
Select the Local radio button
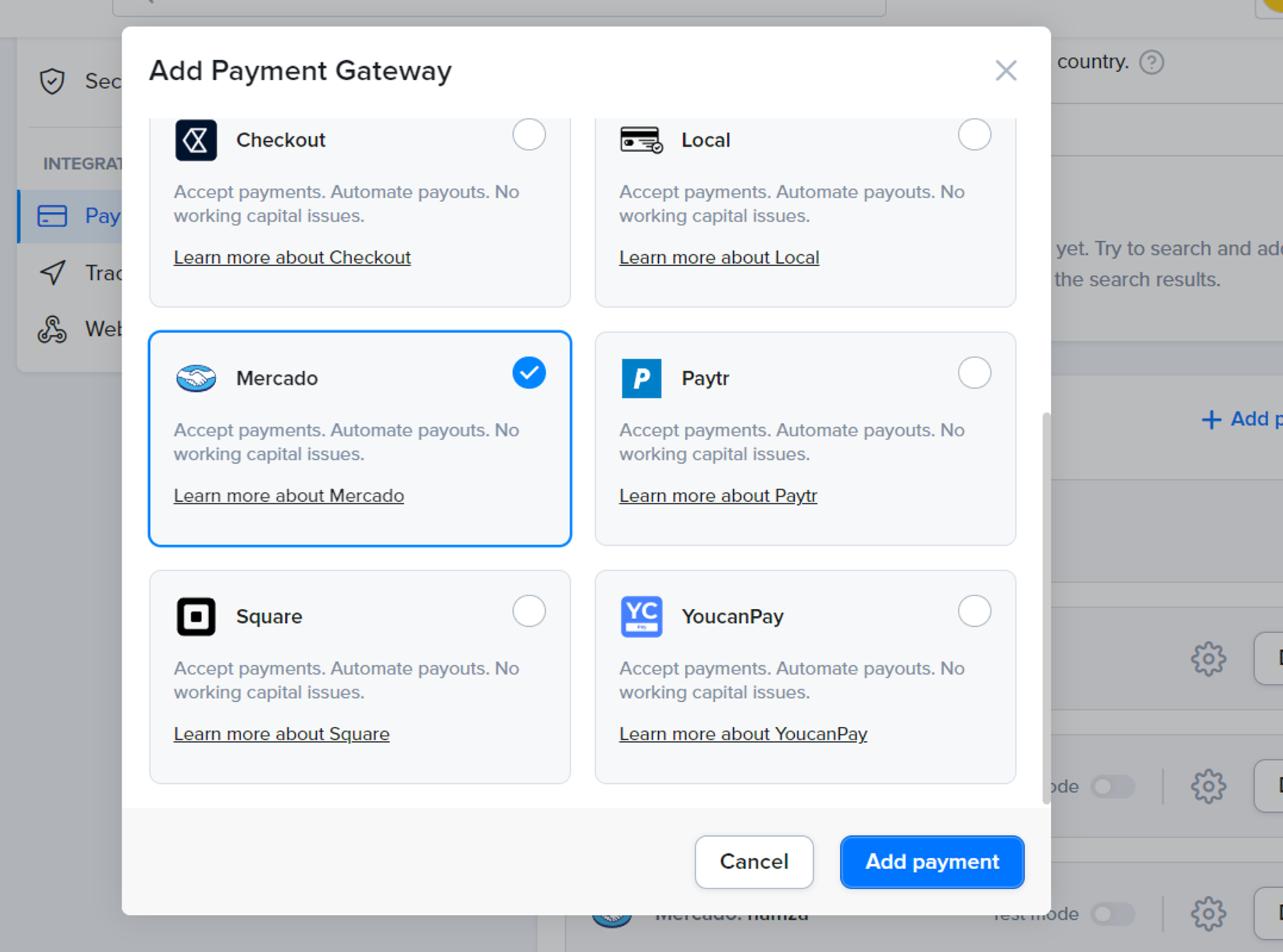[x=974, y=135]
